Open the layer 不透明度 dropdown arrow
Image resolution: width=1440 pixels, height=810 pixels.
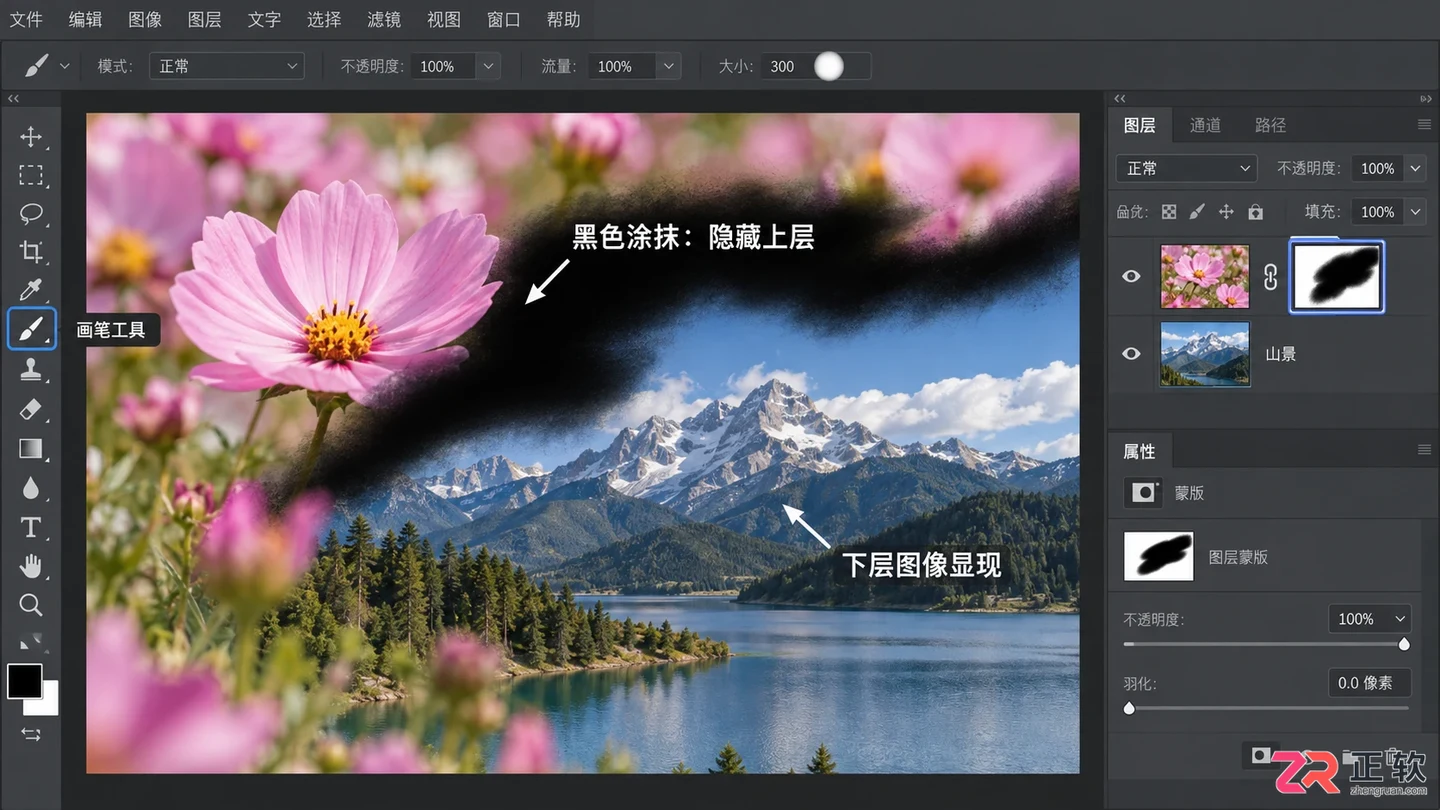[1415, 168]
